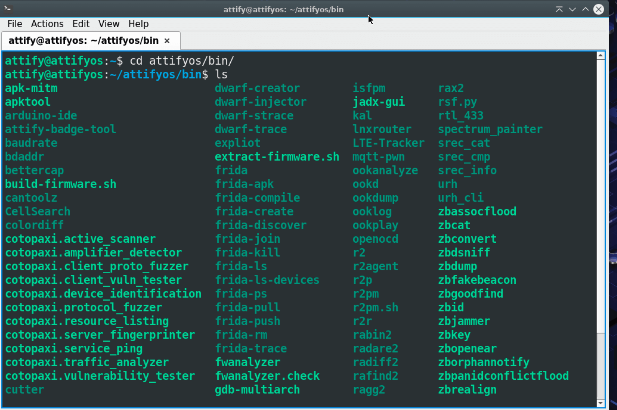
Task: Click the mqtt-pwn entry
Action: [379, 157]
